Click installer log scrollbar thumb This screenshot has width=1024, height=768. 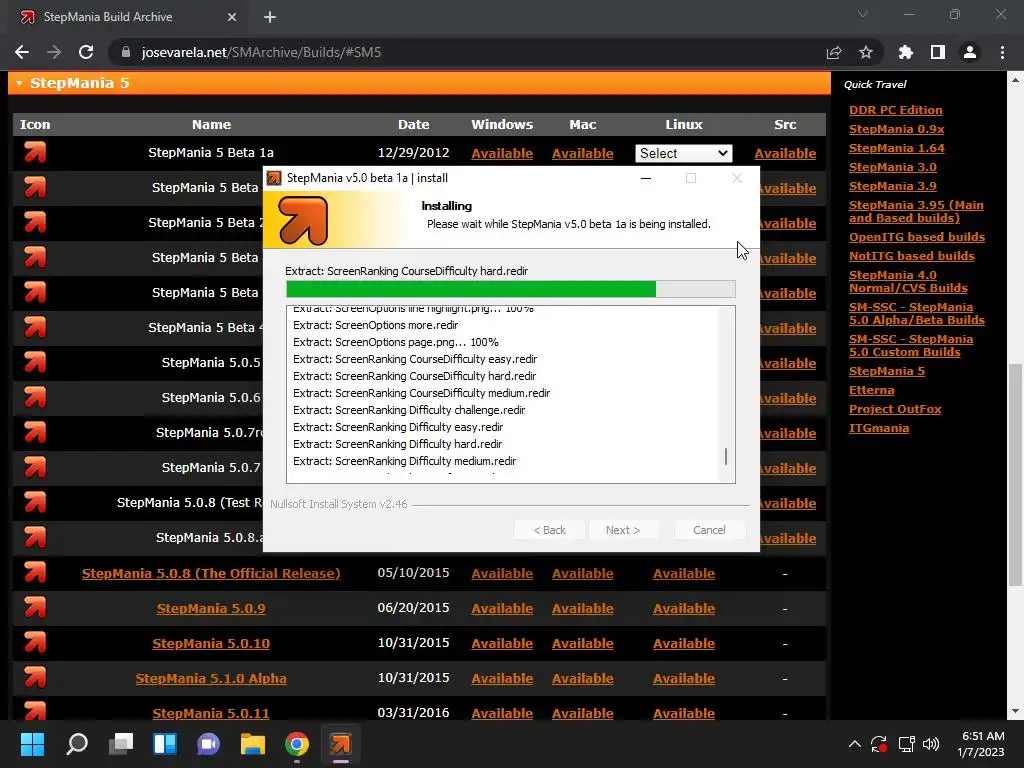tap(726, 456)
